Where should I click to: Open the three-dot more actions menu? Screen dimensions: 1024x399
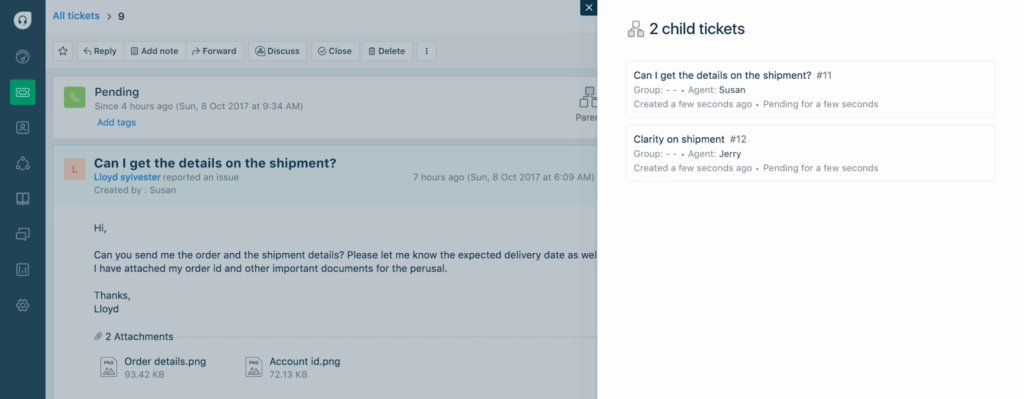(x=426, y=51)
